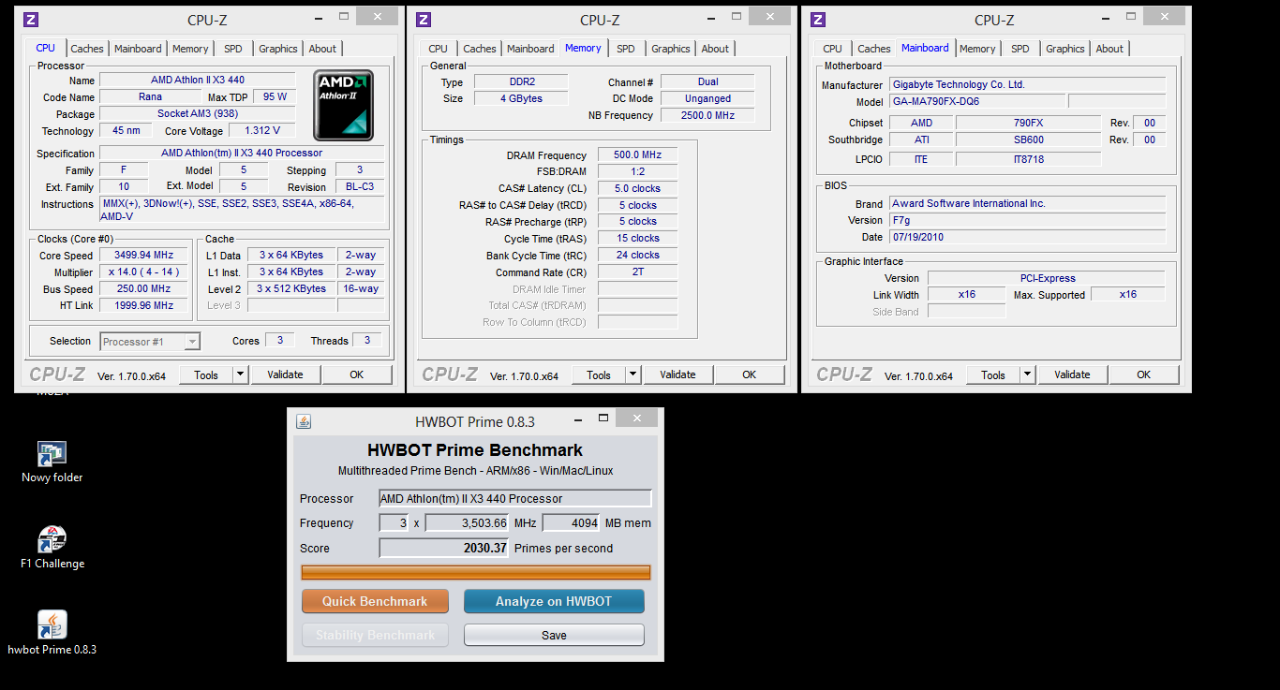This screenshot has height=690, width=1280.
Task: Click the Southbridge value SB600
Action: pos(1028,140)
